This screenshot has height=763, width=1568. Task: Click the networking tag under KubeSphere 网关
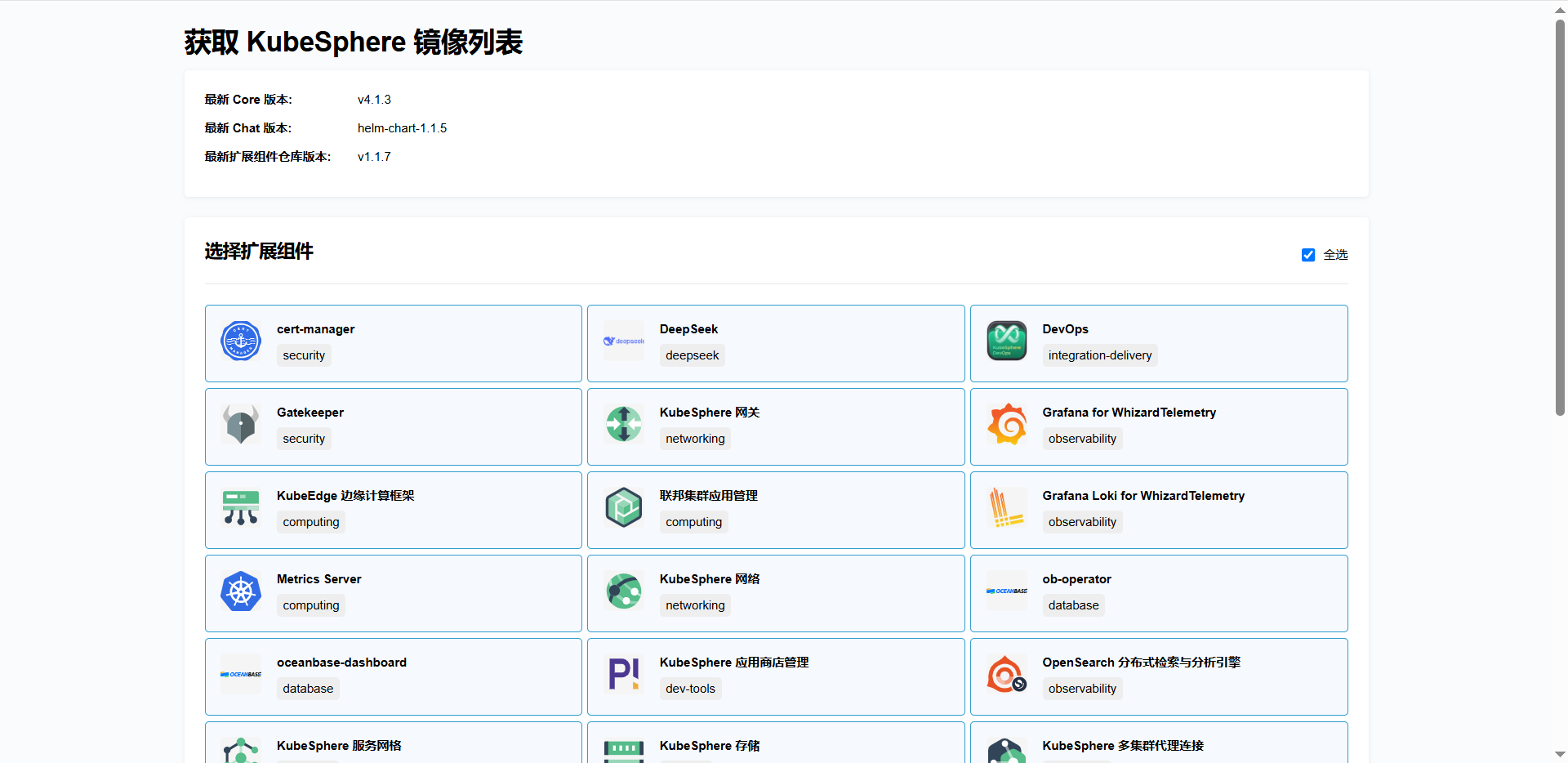(695, 439)
